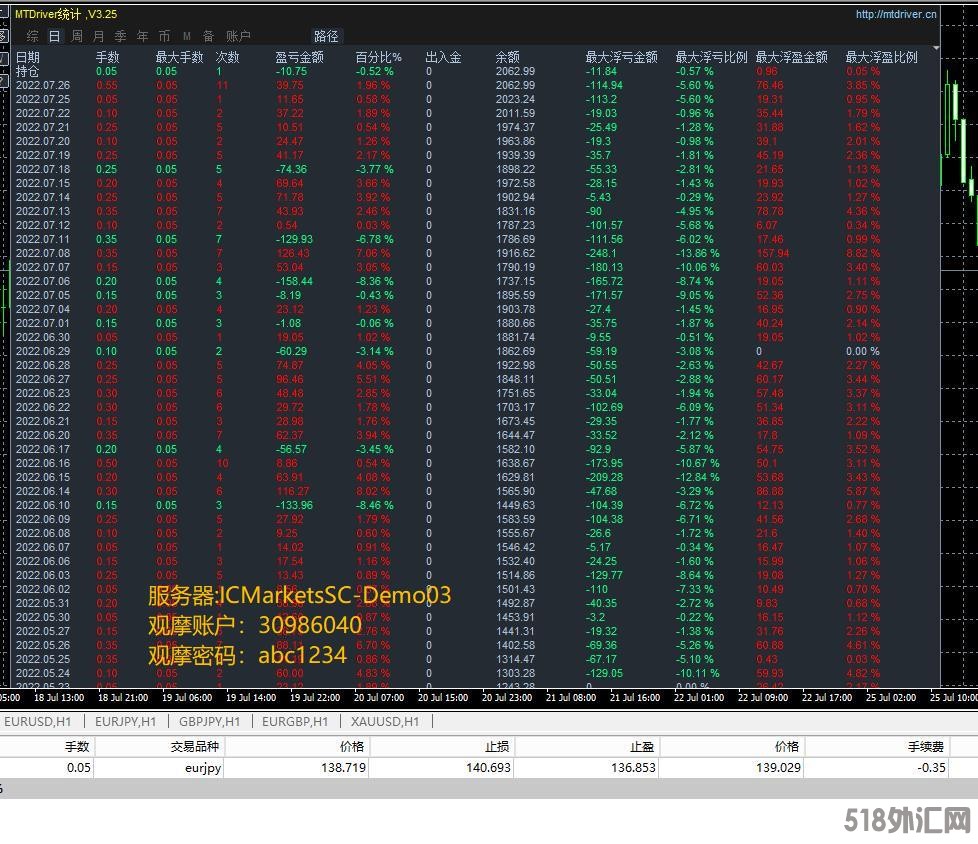Select the 2022.07.06 date row
The image size is (978, 844).
(42, 281)
